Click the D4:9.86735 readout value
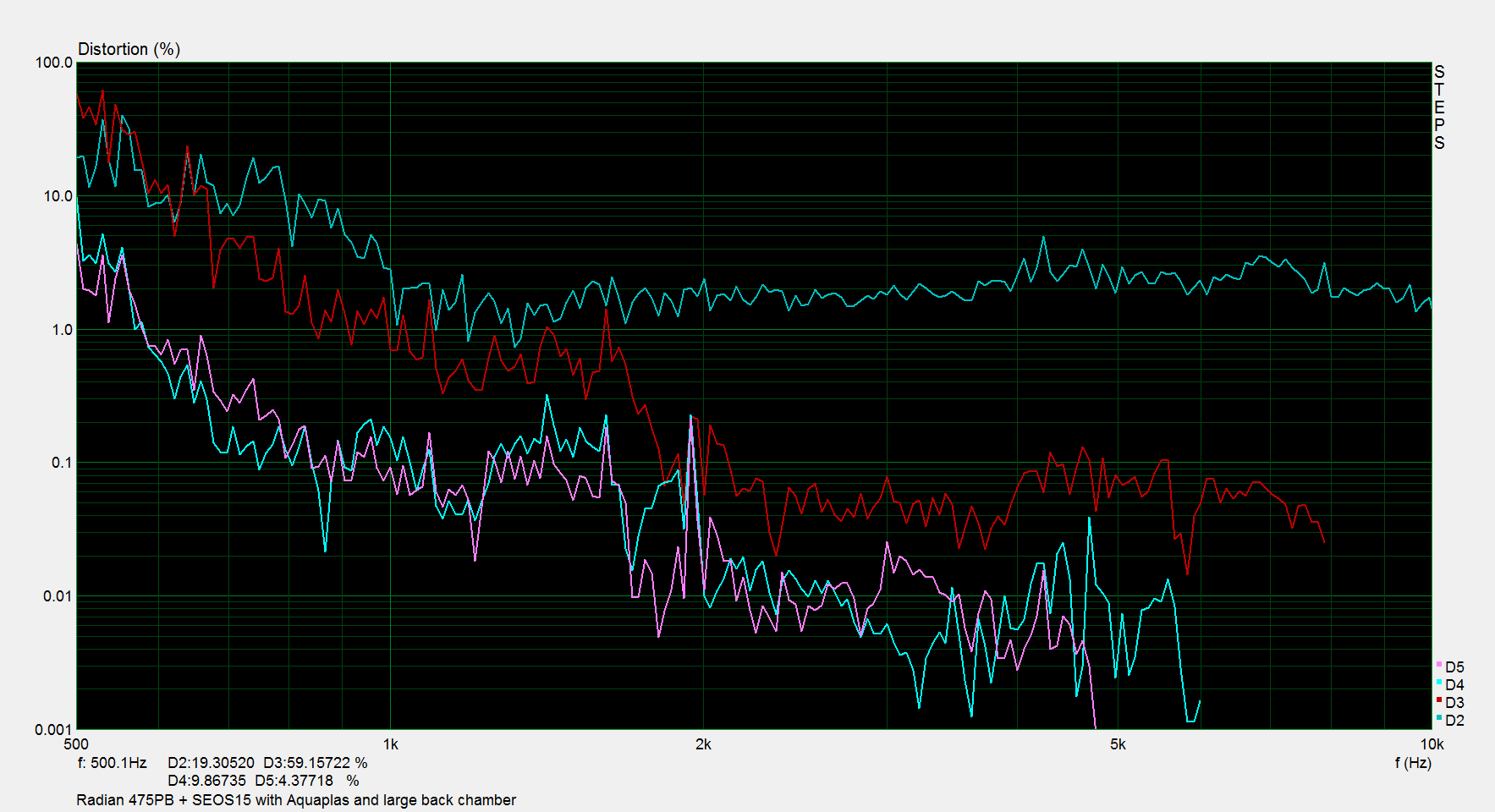 pos(206,781)
